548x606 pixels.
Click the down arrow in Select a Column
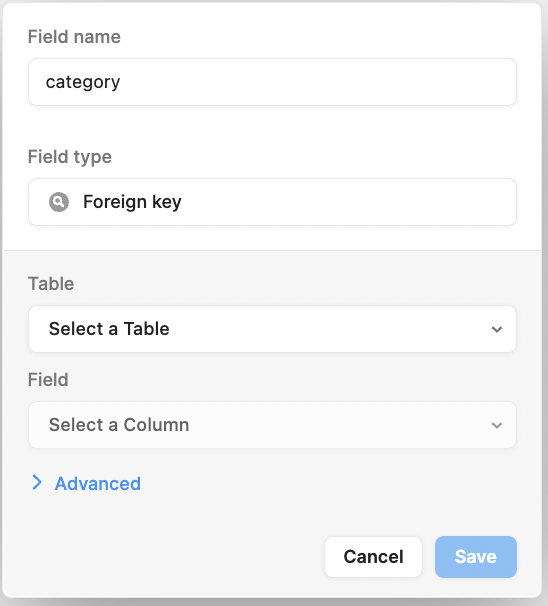click(x=497, y=426)
